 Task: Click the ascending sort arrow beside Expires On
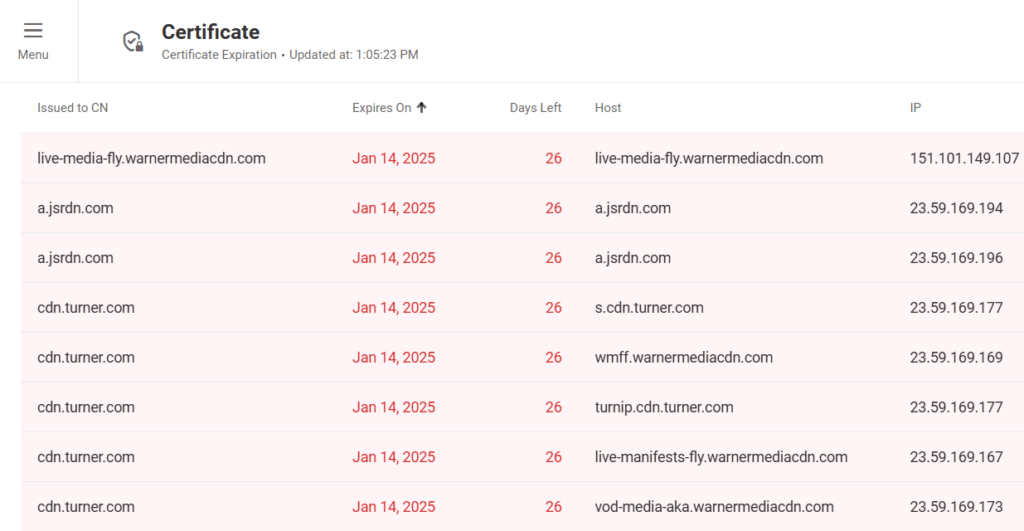(422, 108)
